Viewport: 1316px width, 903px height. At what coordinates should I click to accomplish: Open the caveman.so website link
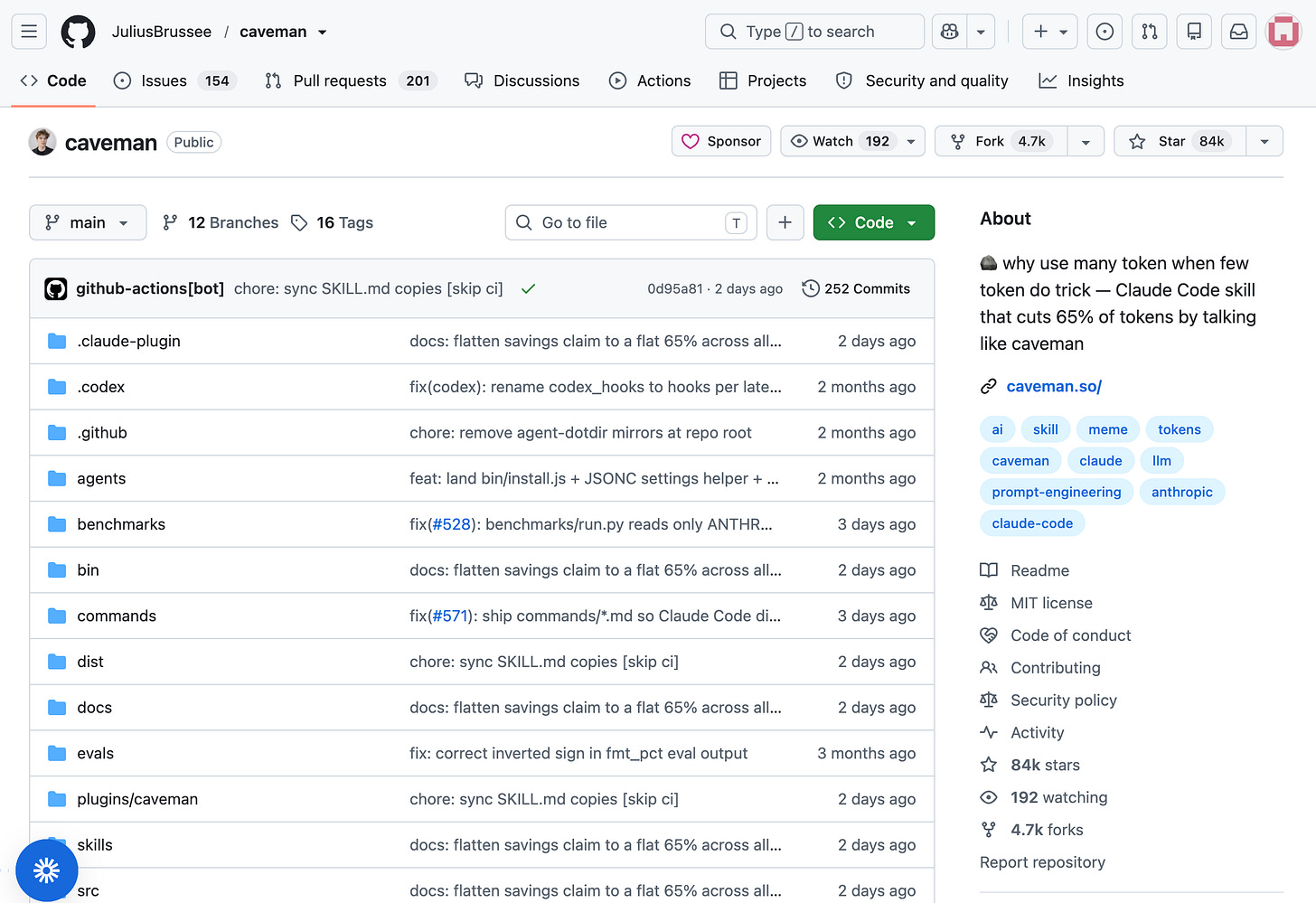coord(1054,387)
